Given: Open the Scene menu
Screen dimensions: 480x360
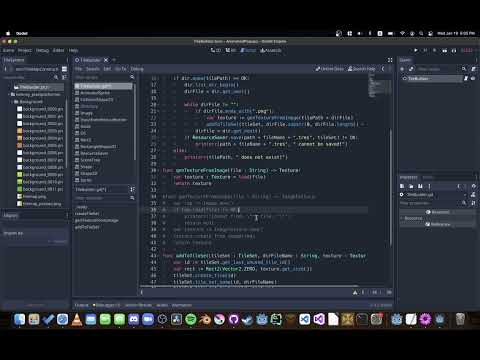Looking at the screenshot, I should click(x=8, y=50).
